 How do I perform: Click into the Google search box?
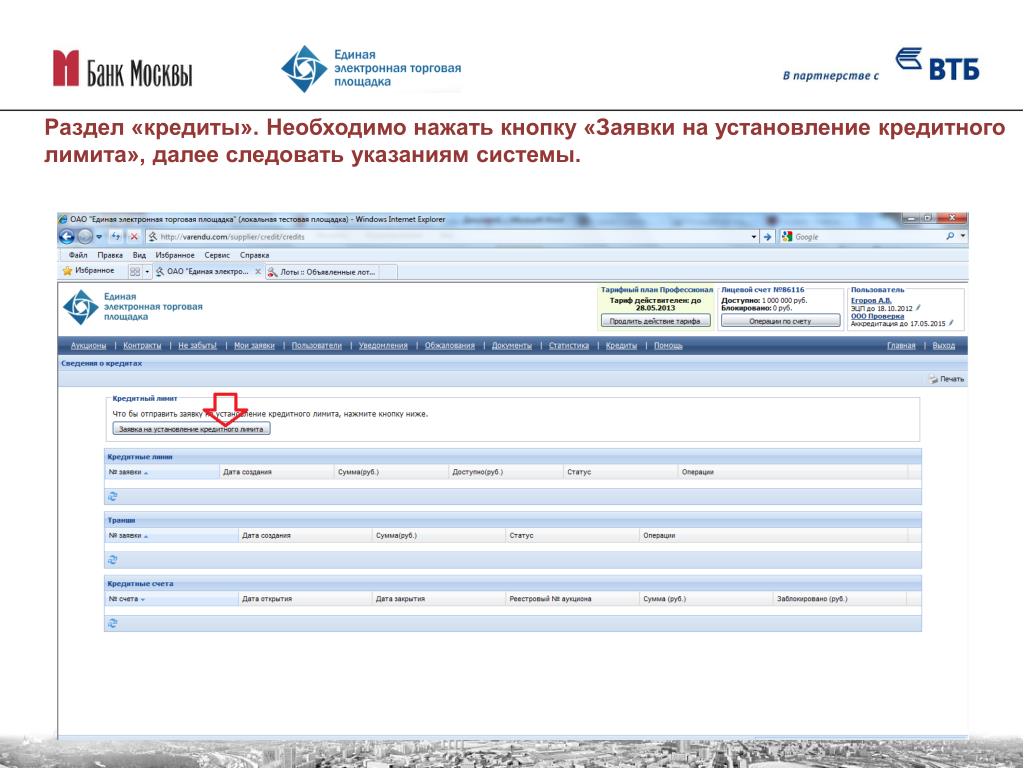(867, 236)
